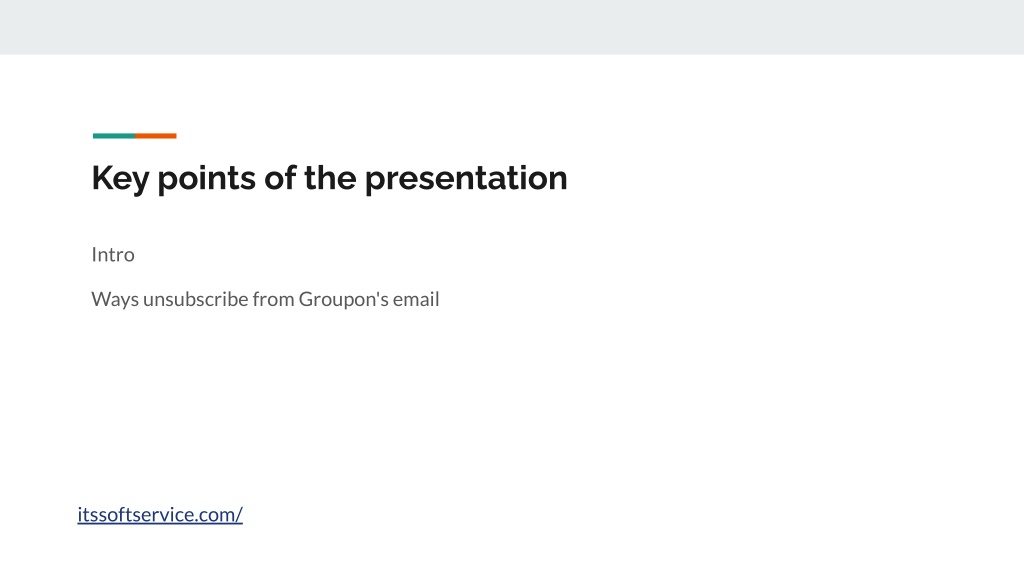The image size is (1024, 576).
Task: Open the itssoftservice.com link
Action: (x=160, y=515)
